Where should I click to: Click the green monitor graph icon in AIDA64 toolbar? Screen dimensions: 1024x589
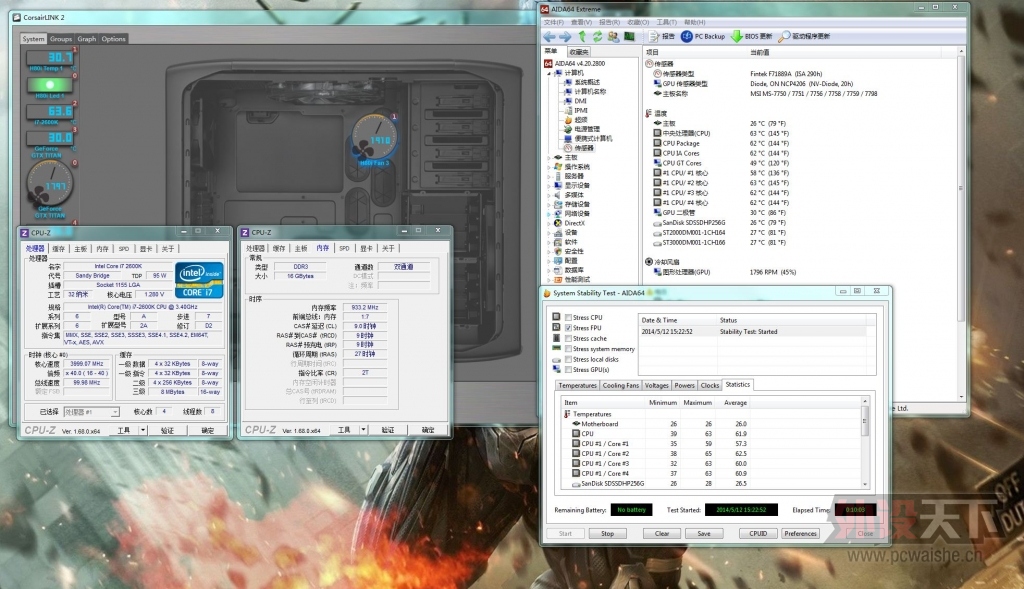pos(629,37)
